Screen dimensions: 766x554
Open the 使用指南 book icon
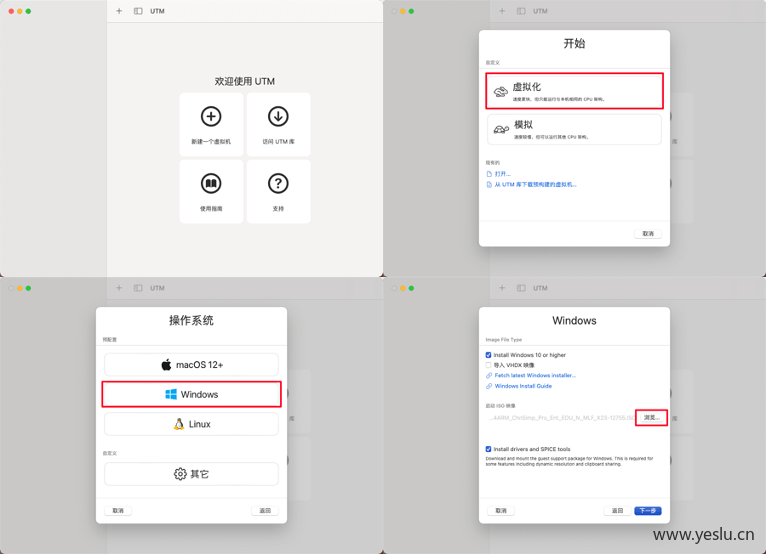click(211, 183)
